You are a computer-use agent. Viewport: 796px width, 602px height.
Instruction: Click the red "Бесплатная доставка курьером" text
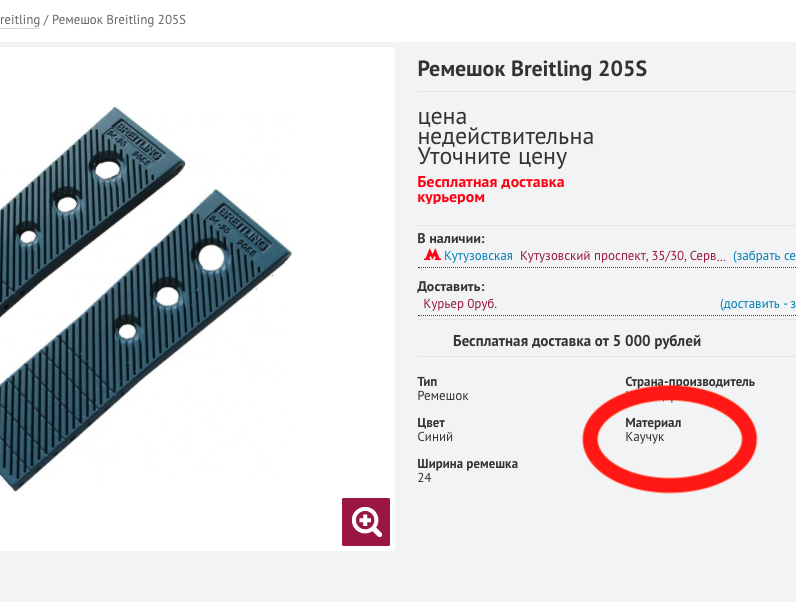(490, 190)
